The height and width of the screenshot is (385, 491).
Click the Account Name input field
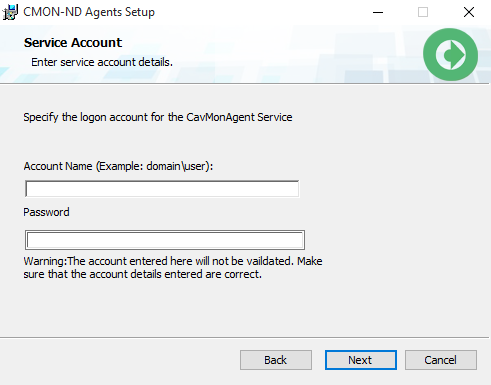(162, 189)
